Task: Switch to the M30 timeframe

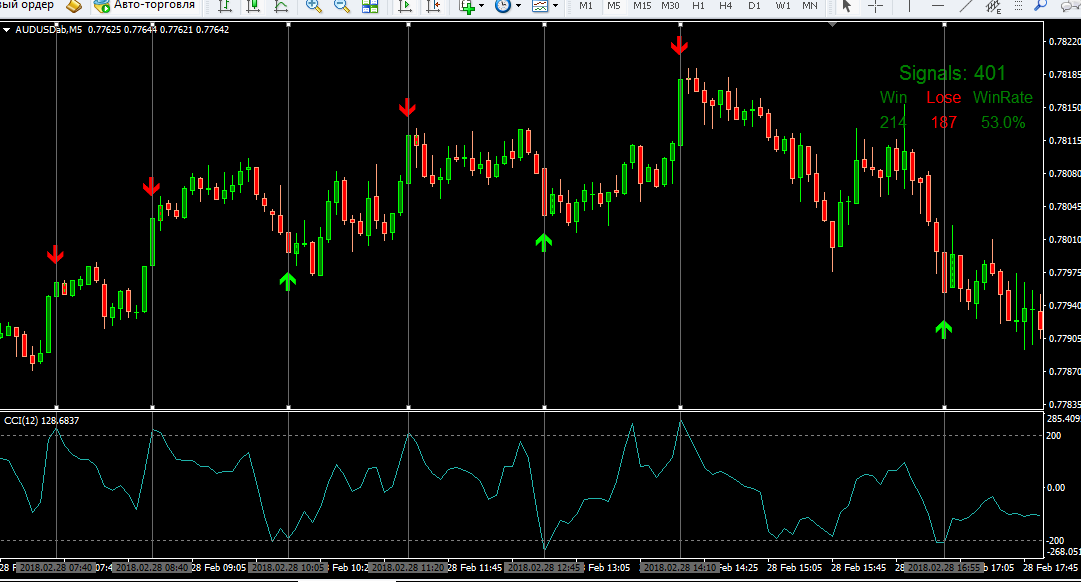Action: (670, 6)
